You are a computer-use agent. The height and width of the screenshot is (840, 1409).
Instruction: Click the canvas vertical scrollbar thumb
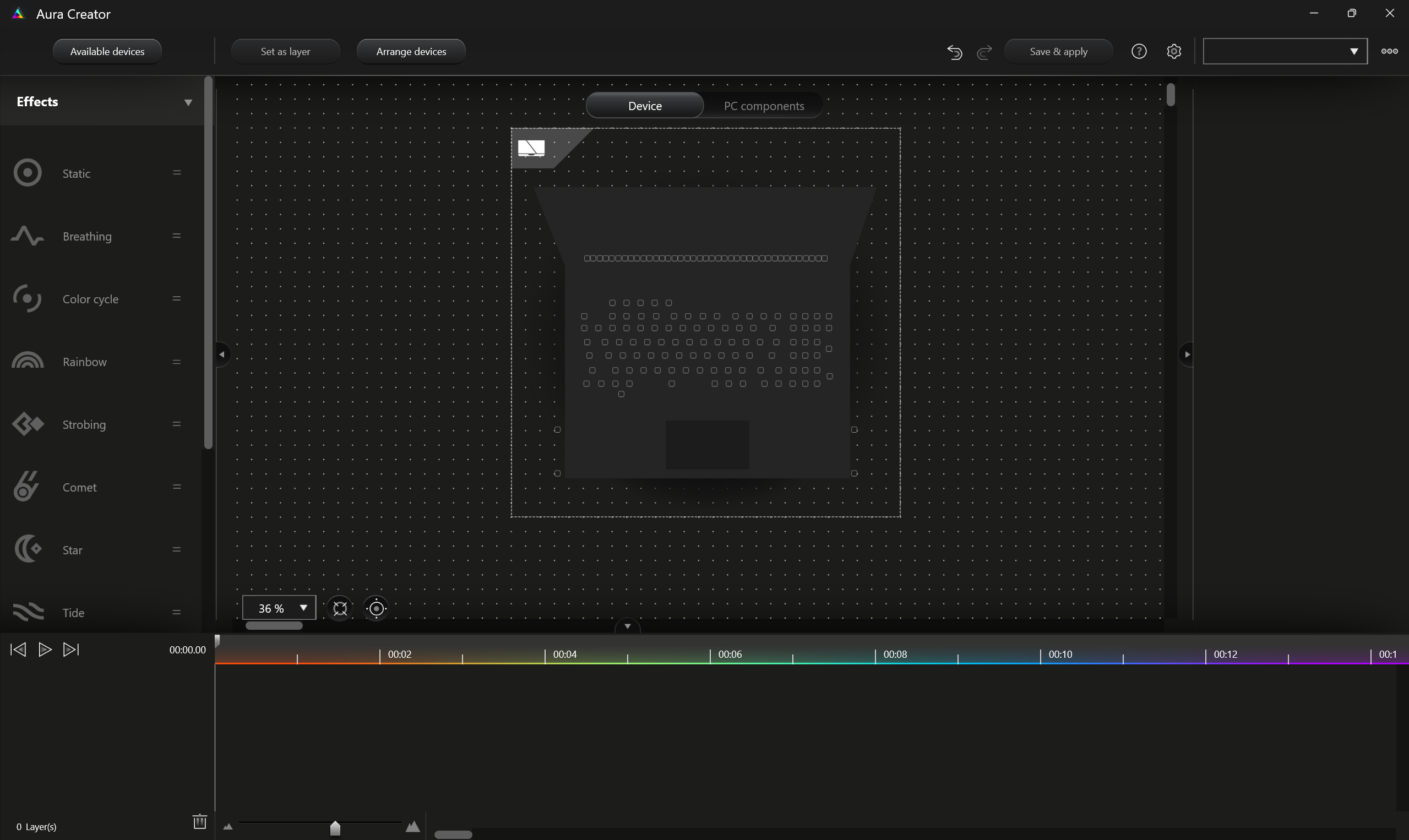tap(1171, 95)
